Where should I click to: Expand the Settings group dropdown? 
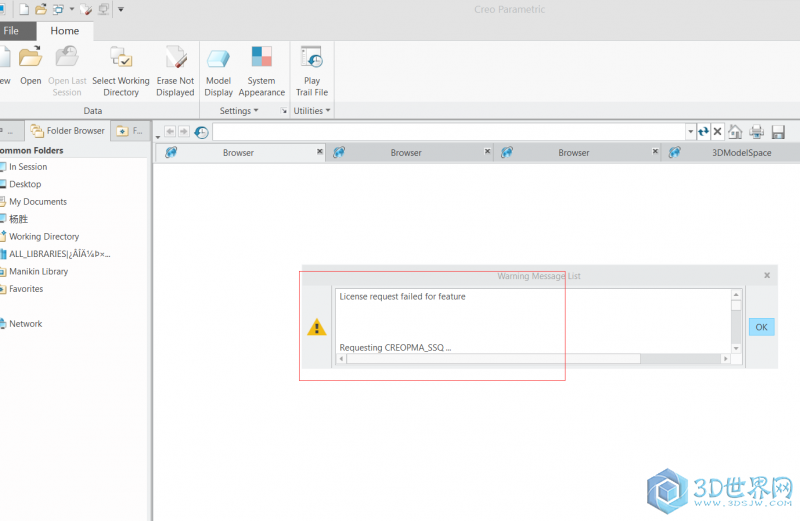coord(239,111)
